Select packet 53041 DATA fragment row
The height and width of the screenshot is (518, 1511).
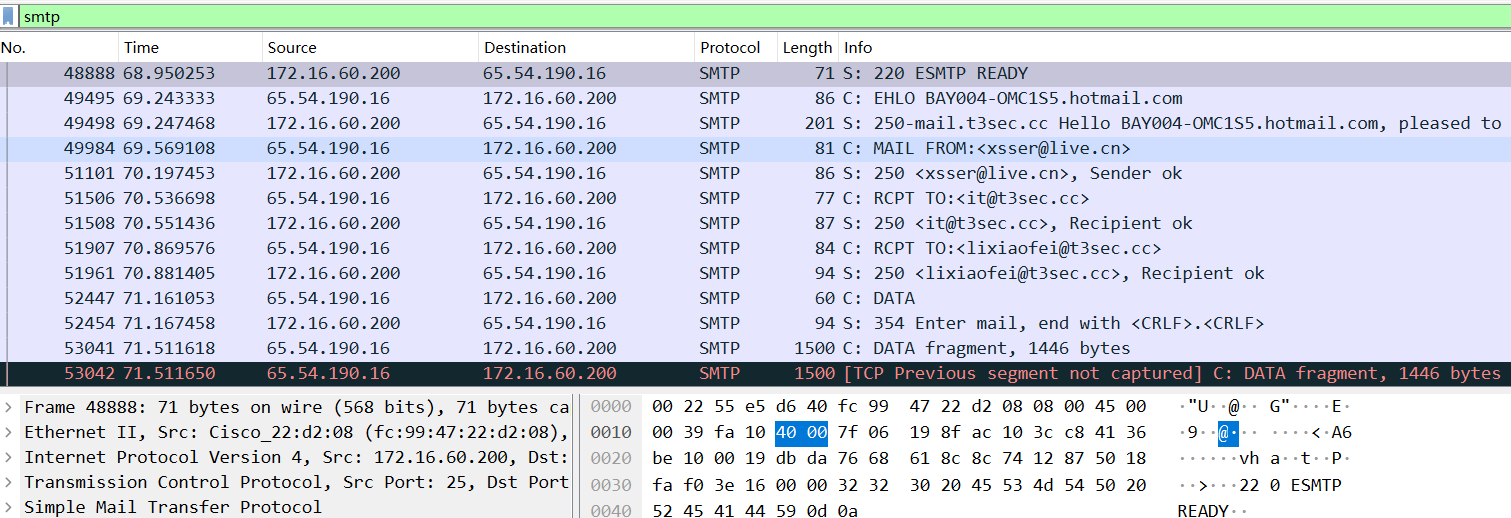pos(755,348)
